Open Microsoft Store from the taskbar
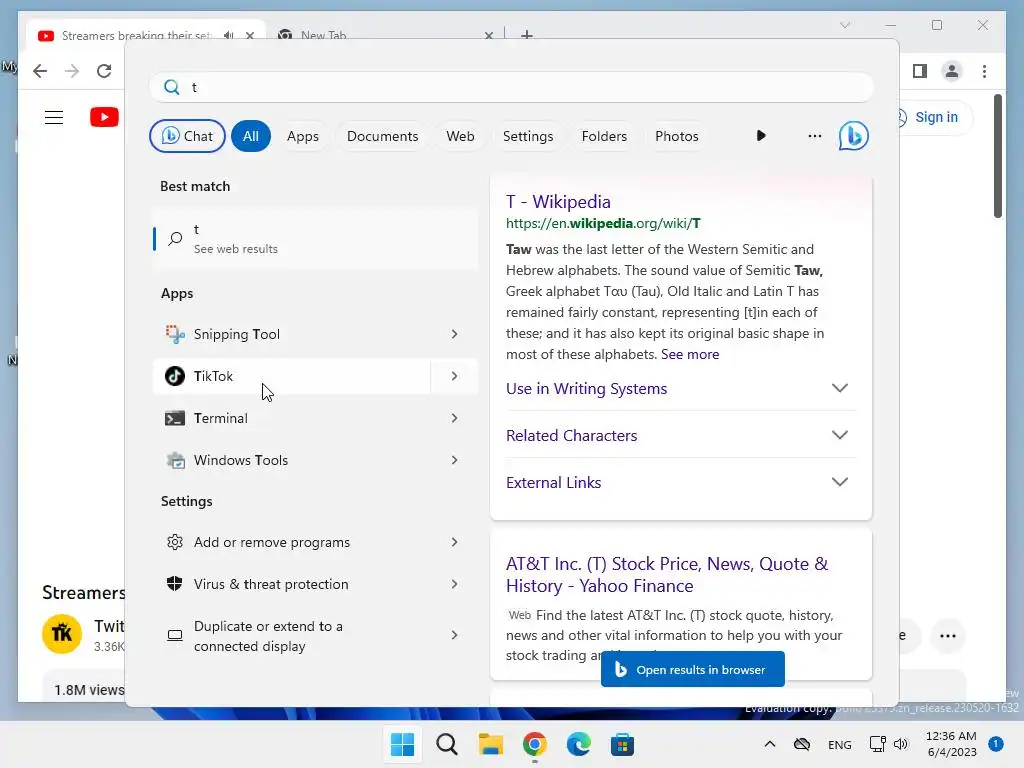 pyautogui.click(x=622, y=744)
